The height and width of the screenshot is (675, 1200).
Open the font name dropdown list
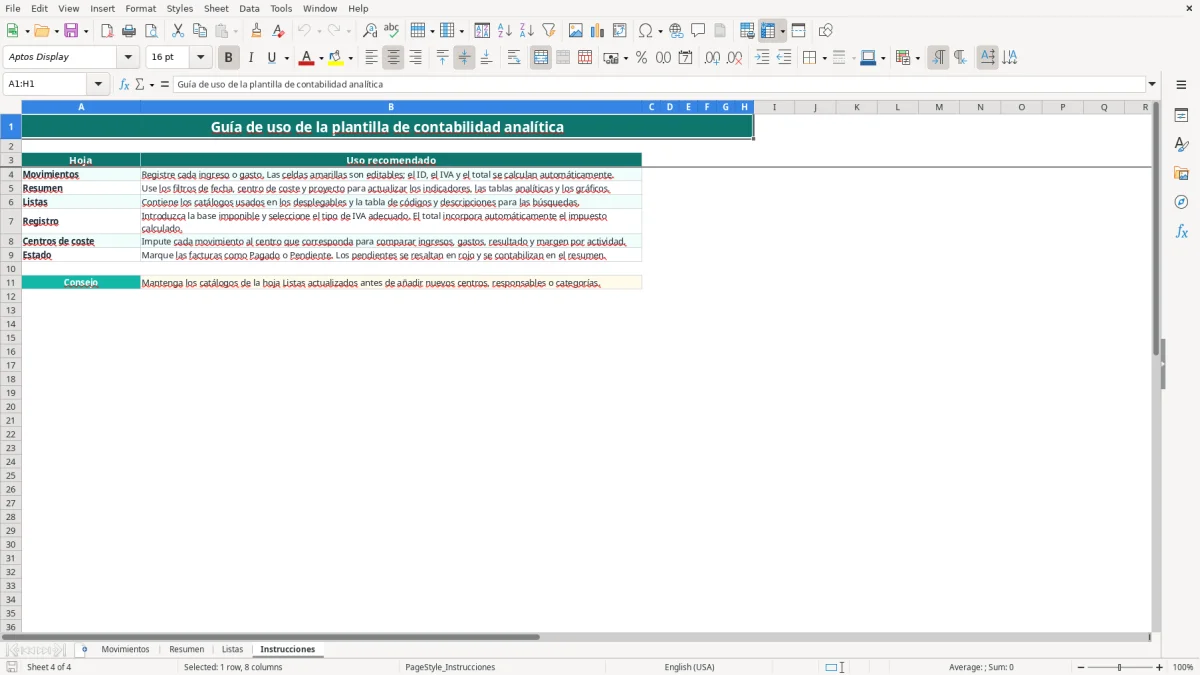(128, 58)
